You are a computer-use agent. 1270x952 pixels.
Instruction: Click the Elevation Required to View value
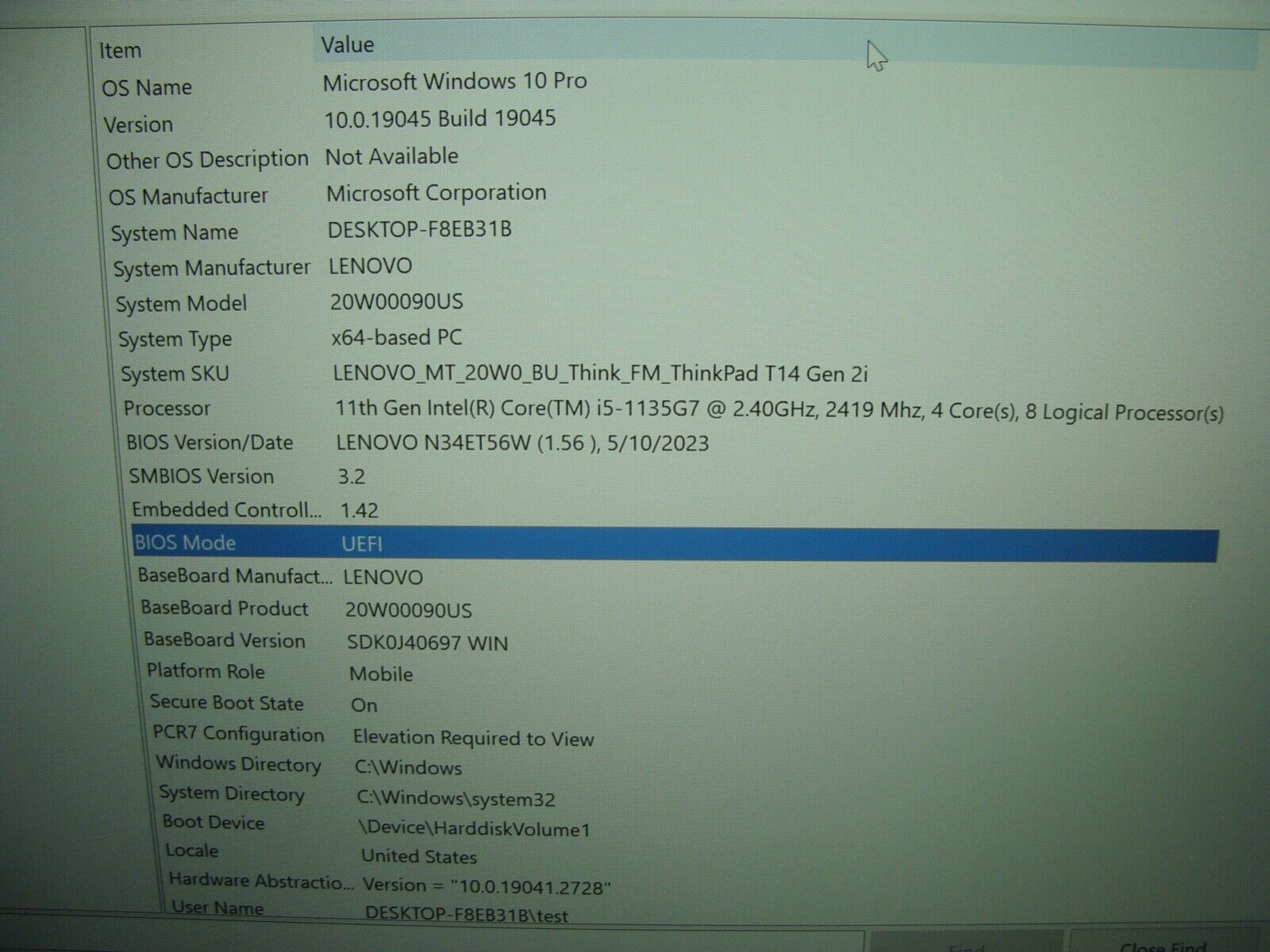473,739
